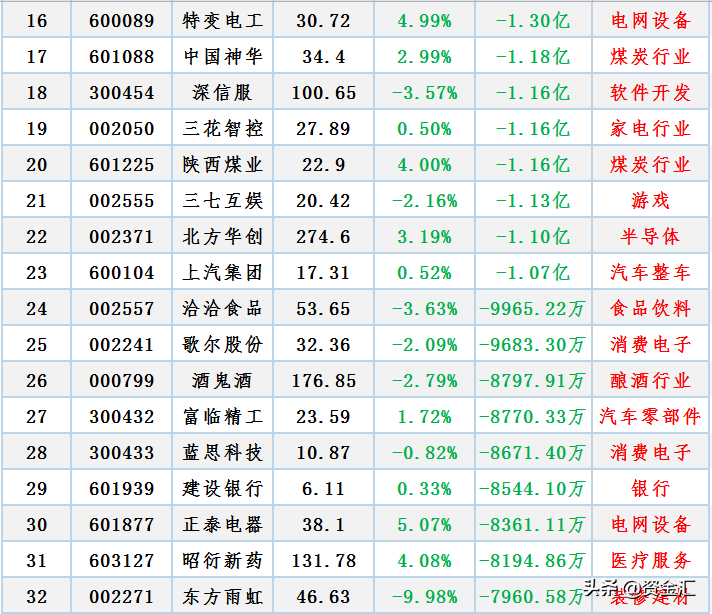Select stock code 002241

[x=122, y=345]
